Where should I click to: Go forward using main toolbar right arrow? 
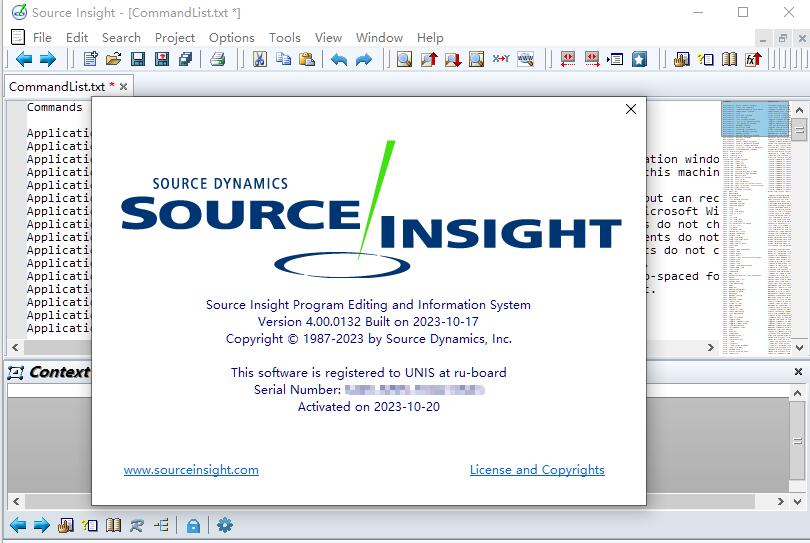(x=48, y=59)
